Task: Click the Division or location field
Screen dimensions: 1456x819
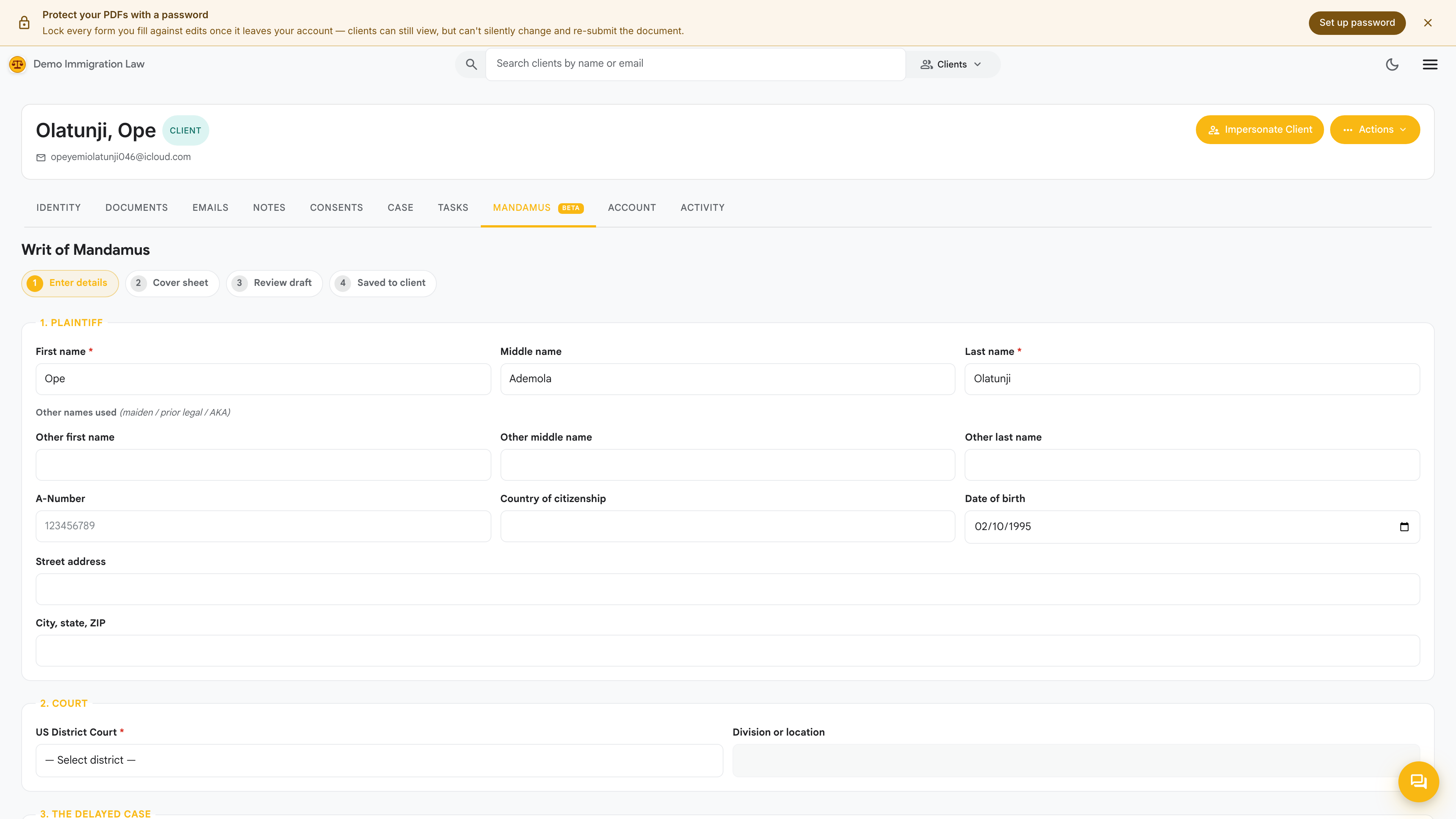Action: coord(1076,760)
